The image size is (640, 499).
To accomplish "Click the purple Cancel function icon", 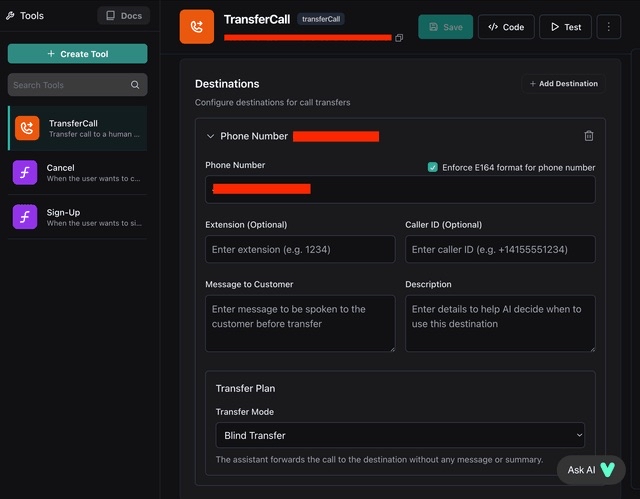I will [x=25, y=173].
